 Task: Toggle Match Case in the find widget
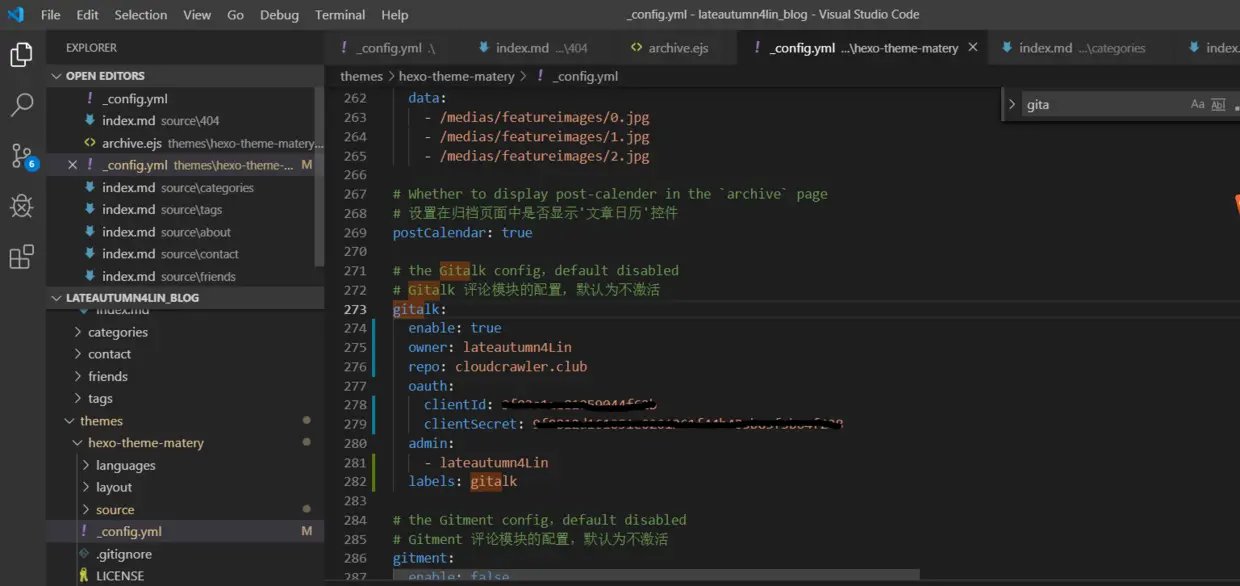(1197, 104)
